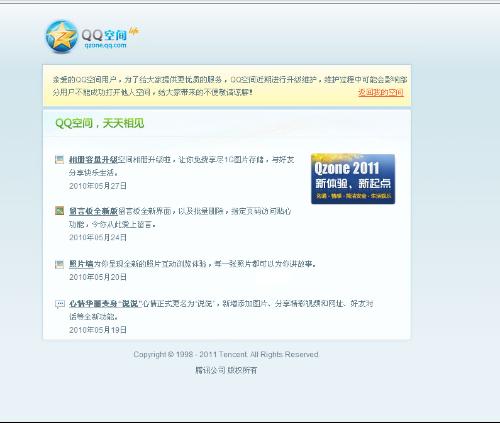The image size is (500, 423).
Task: Click the icon beside 照片墙 news item
Action: pyautogui.click(x=59, y=264)
